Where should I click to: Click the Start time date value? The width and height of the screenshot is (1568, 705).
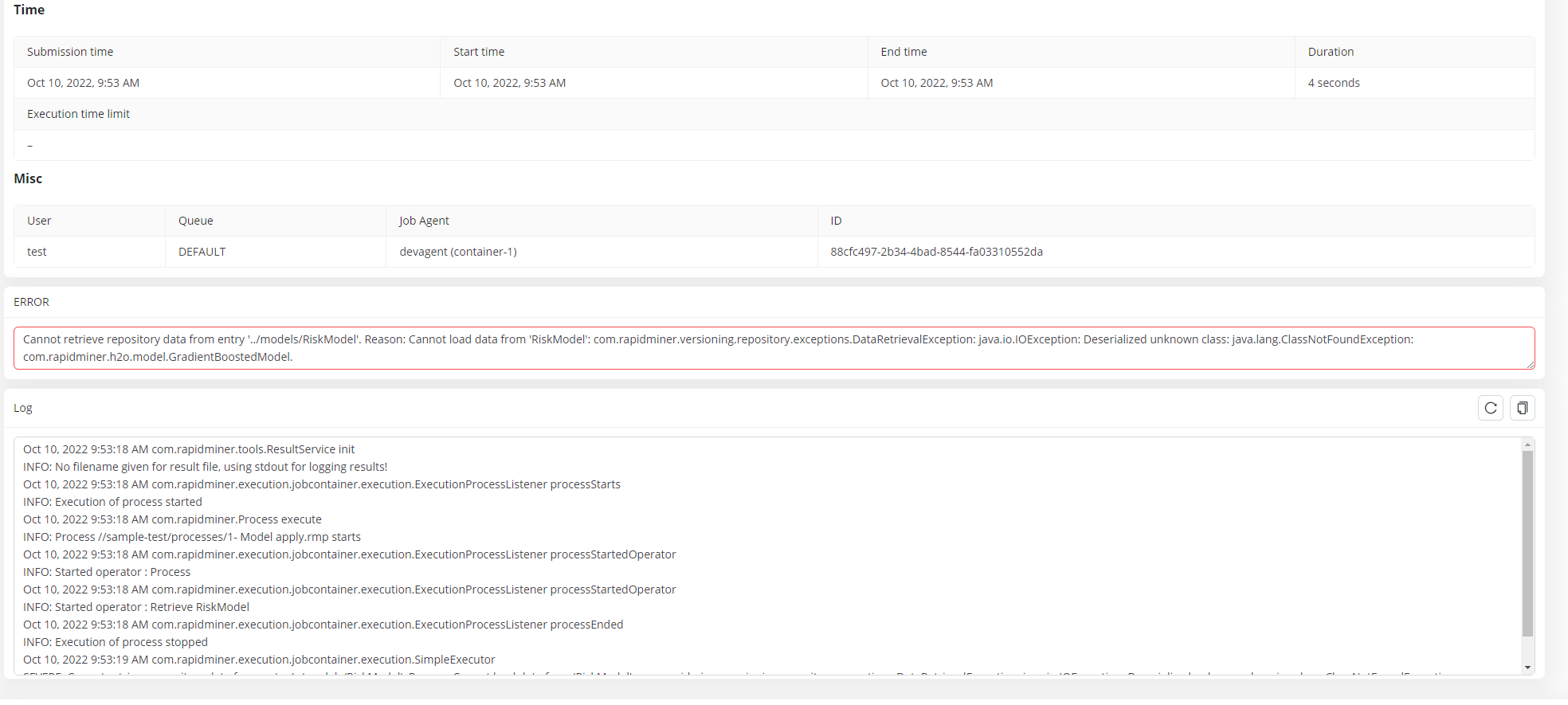pos(510,83)
